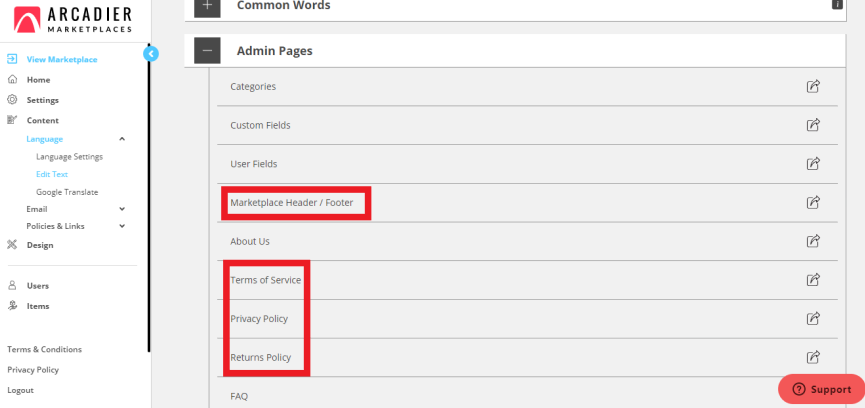Screen dimensions: 865x408
Task: Collapse the Language submenu chevron
Action: point(122,139)
